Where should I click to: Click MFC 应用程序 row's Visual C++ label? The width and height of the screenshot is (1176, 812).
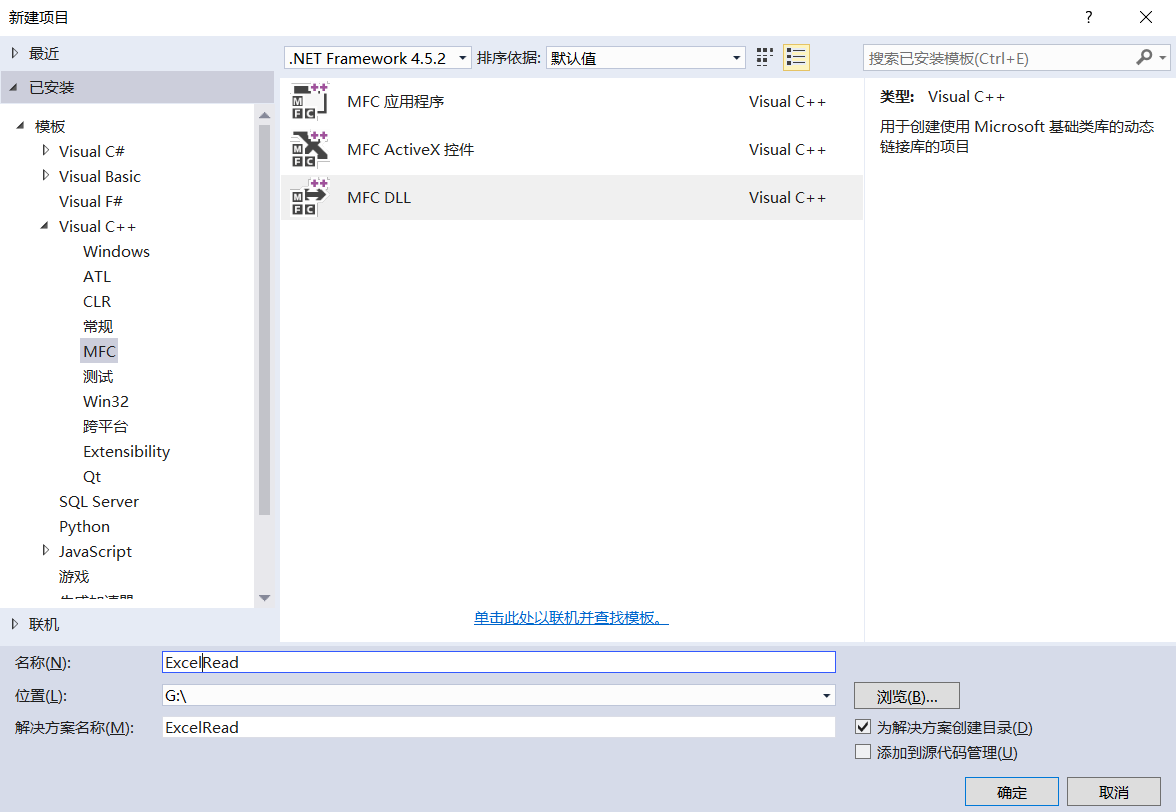point(787,101)
